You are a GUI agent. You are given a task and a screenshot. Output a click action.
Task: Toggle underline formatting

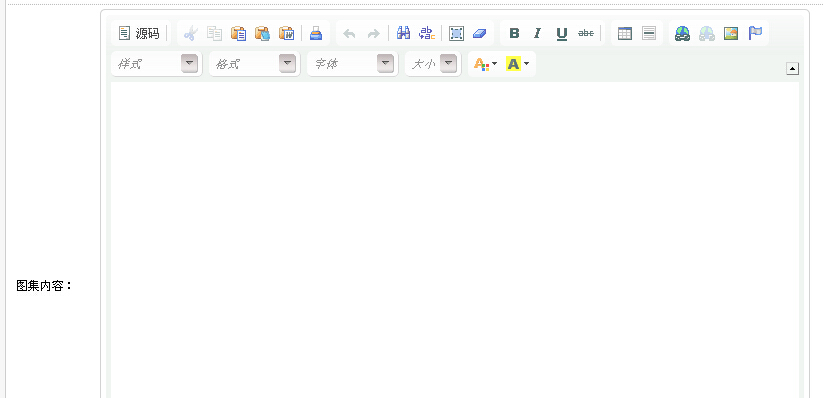[562, 34]
